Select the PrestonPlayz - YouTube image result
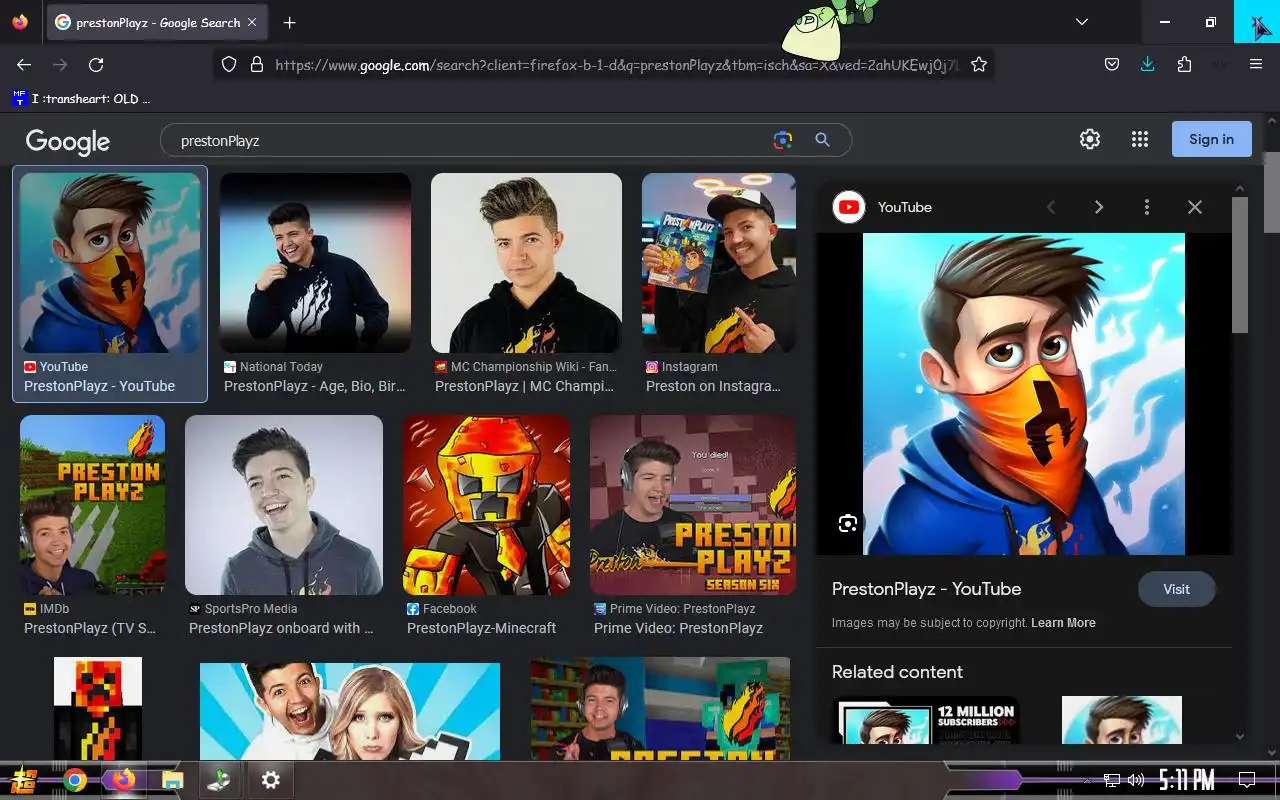 [x=110, y=284]
